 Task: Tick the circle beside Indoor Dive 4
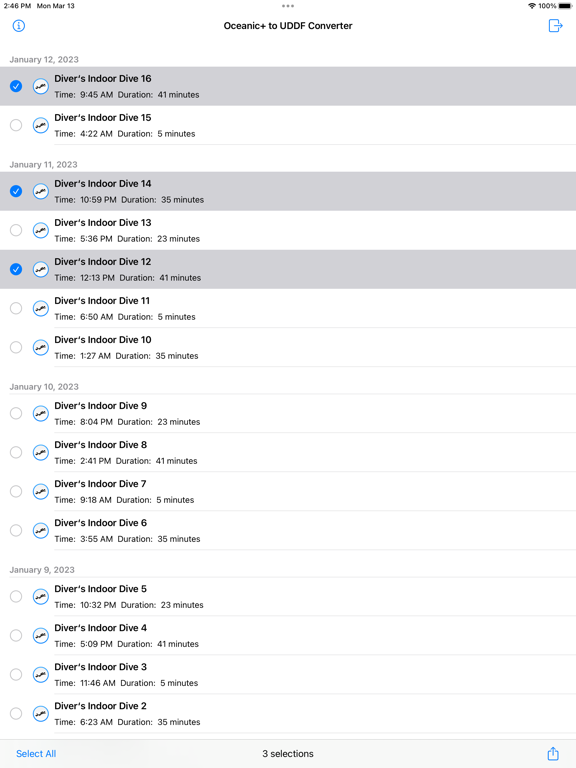tap(16, 636)
